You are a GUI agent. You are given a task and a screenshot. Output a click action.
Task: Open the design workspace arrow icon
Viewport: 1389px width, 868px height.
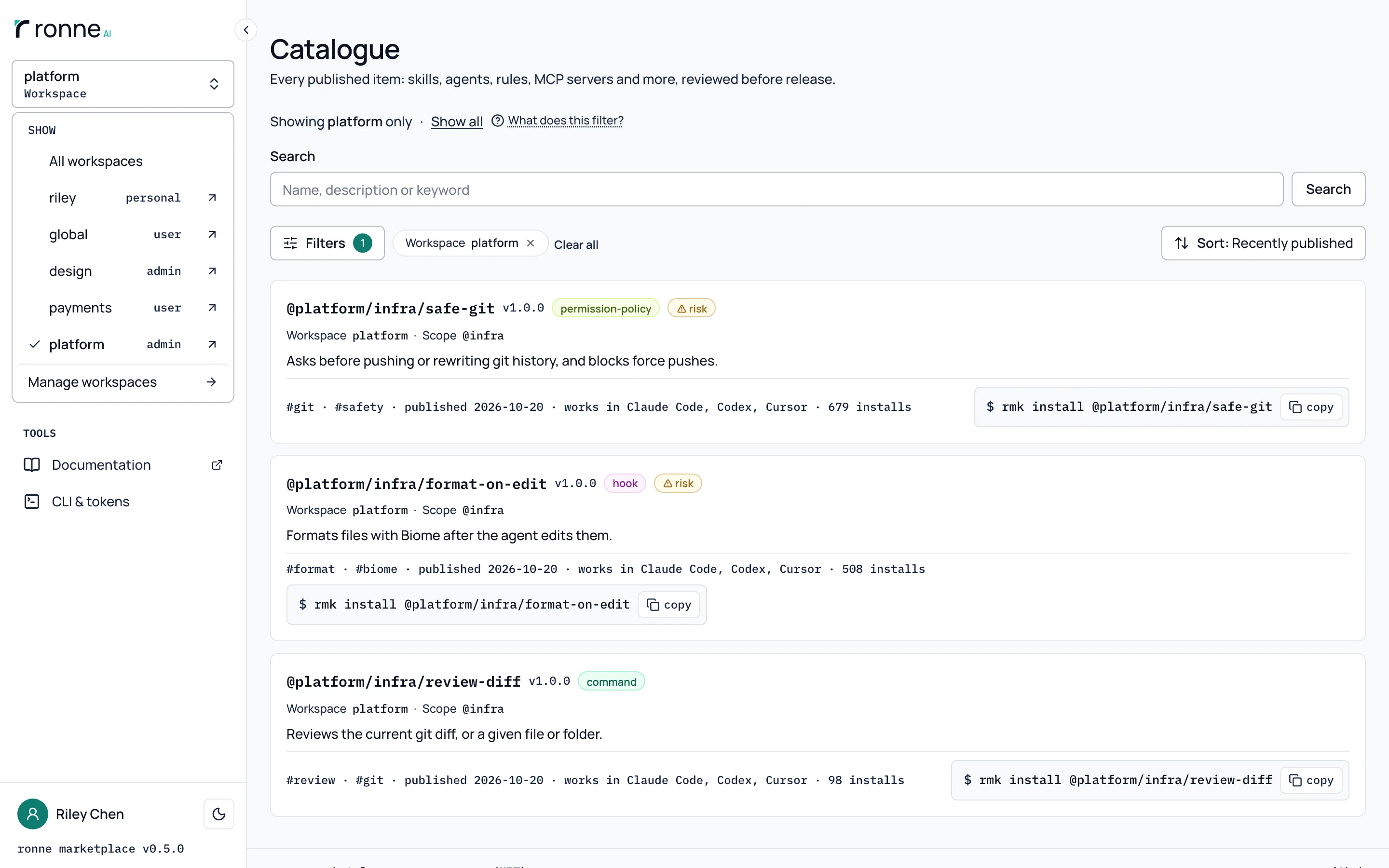[x=212, y=271]
